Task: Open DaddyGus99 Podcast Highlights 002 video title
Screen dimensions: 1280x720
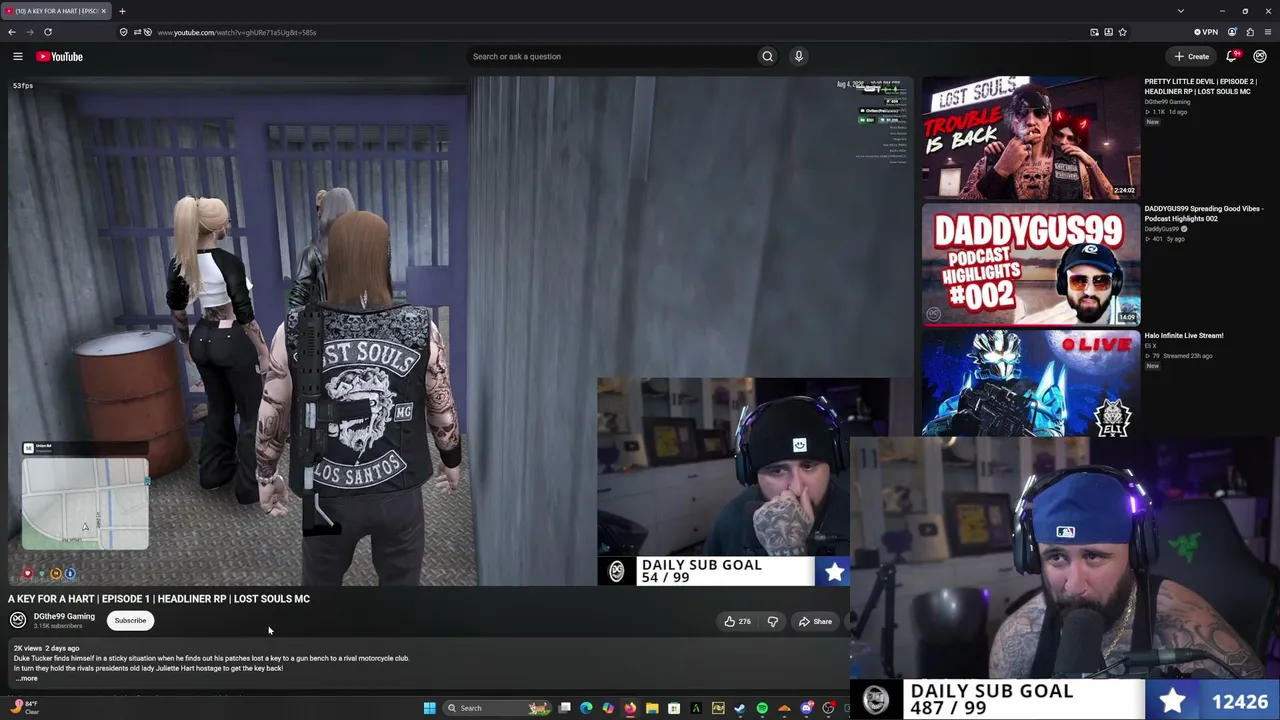Action: 1204,214
